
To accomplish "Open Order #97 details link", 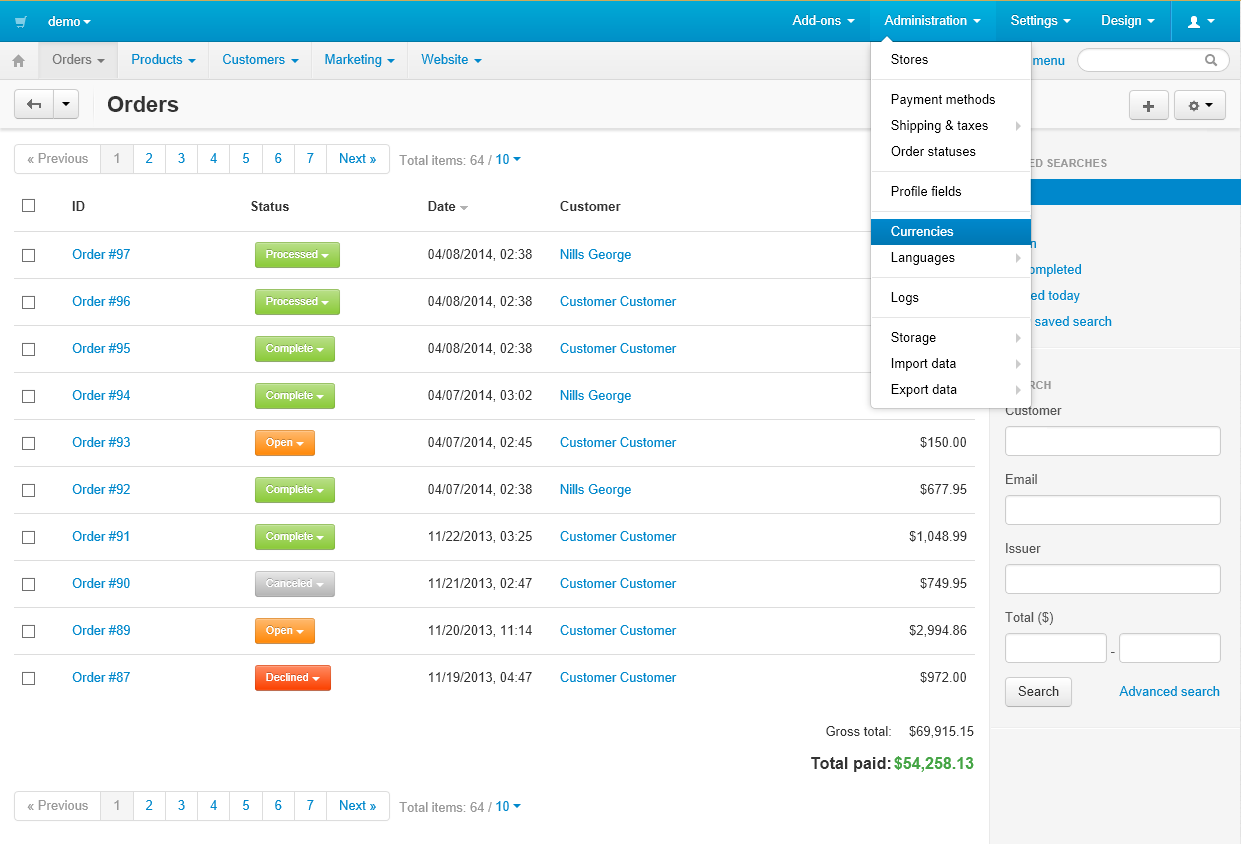I will coord(101,255).
